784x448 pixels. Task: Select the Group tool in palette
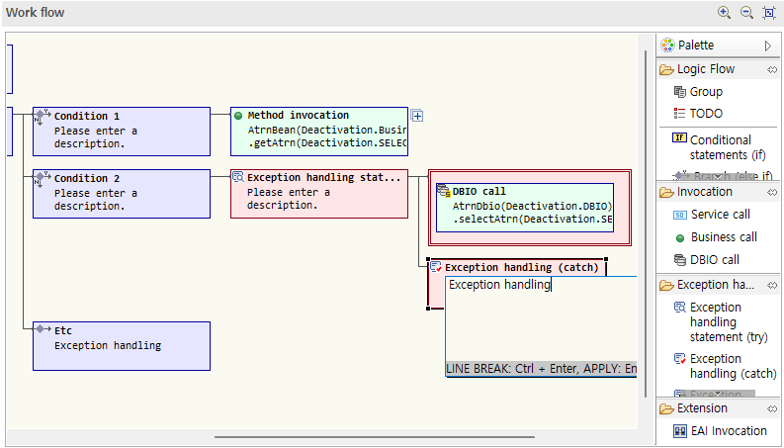coord(705,92)
